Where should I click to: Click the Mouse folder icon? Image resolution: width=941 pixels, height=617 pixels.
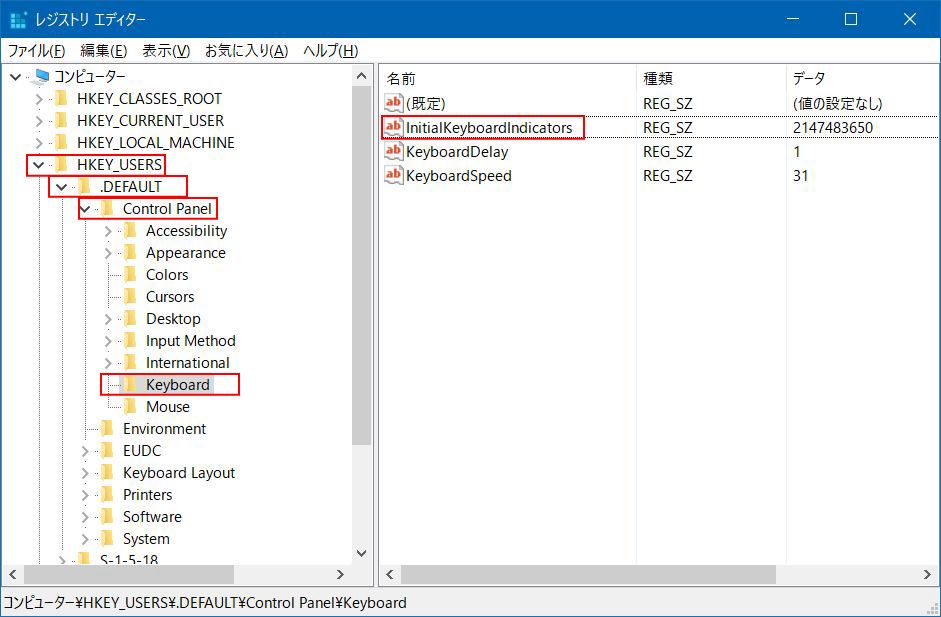tap(130, 407)
